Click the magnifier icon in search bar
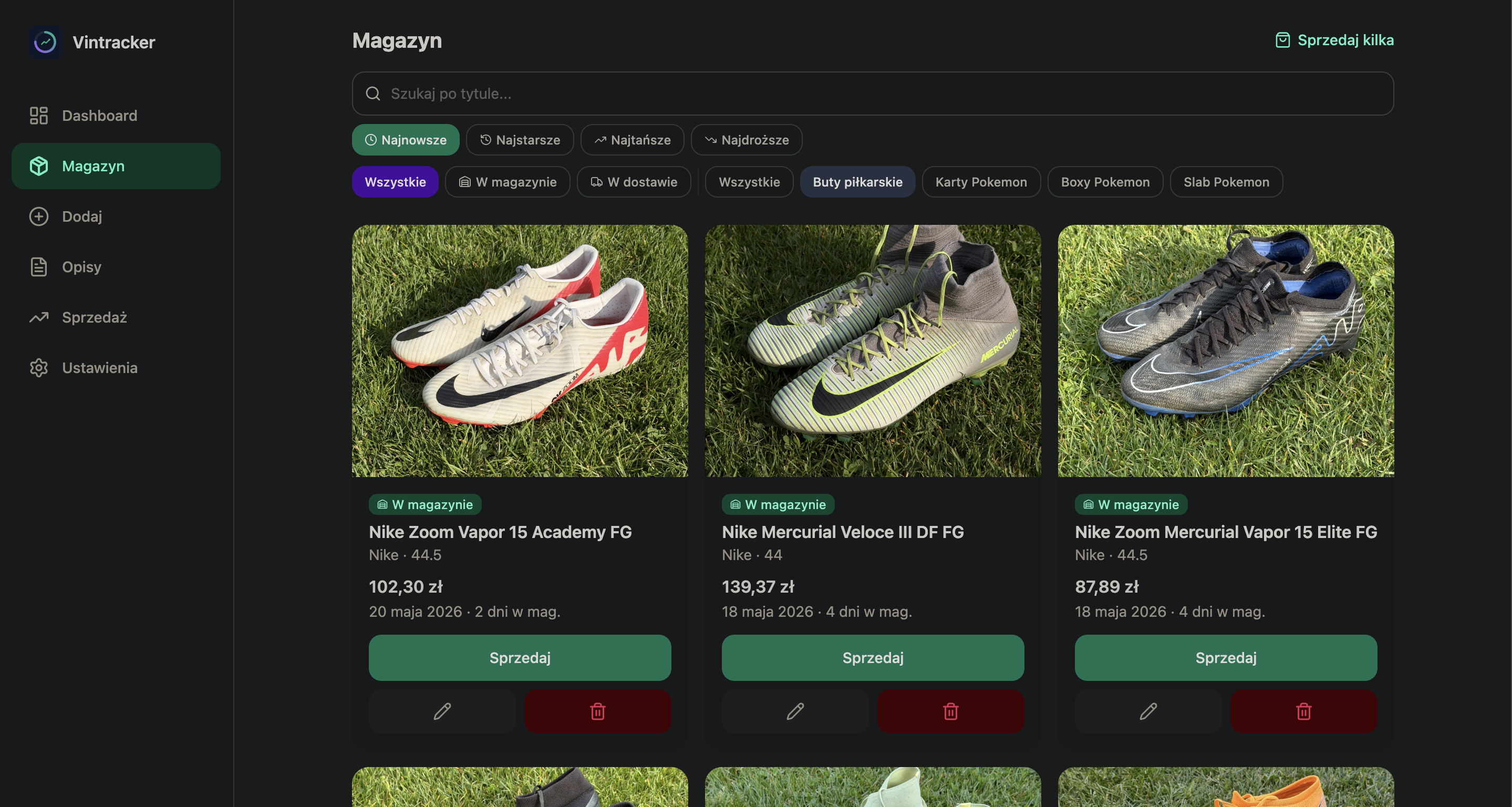The height and width of the screenshot is (807, 1512). coord(372,94)
